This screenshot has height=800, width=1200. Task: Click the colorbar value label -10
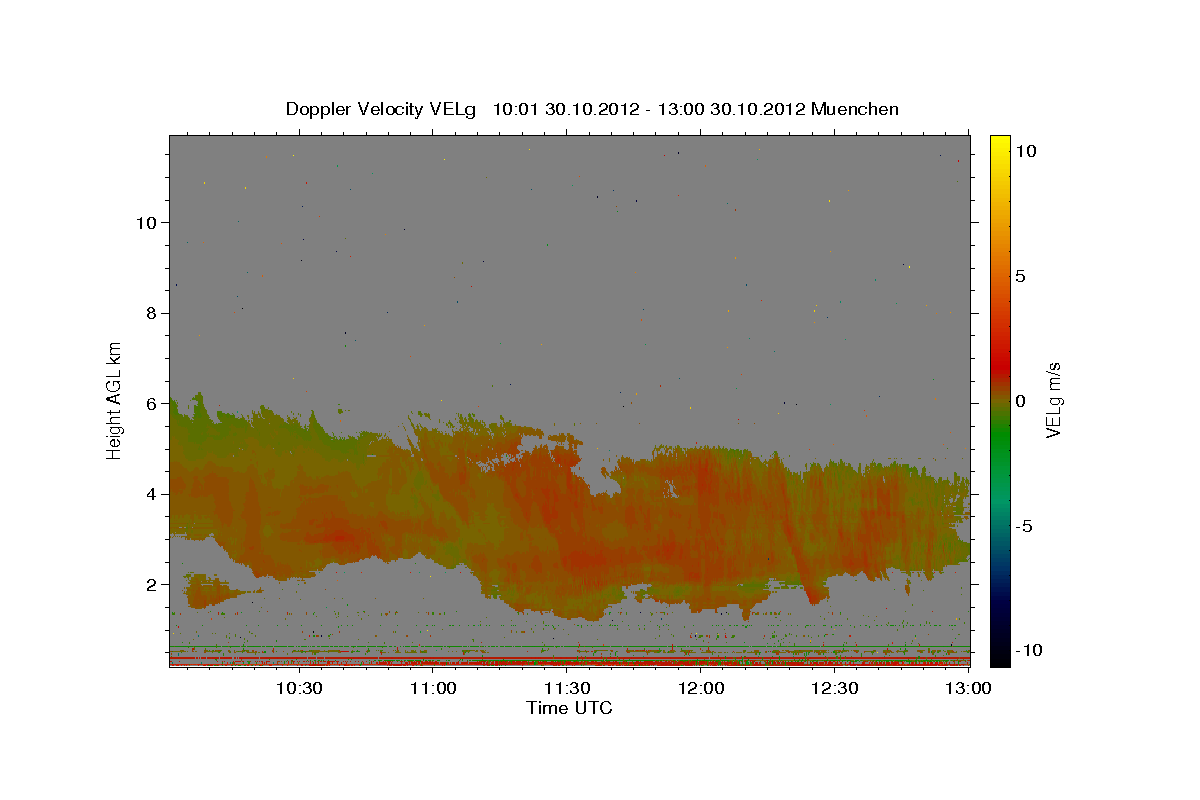point(1028,651)
